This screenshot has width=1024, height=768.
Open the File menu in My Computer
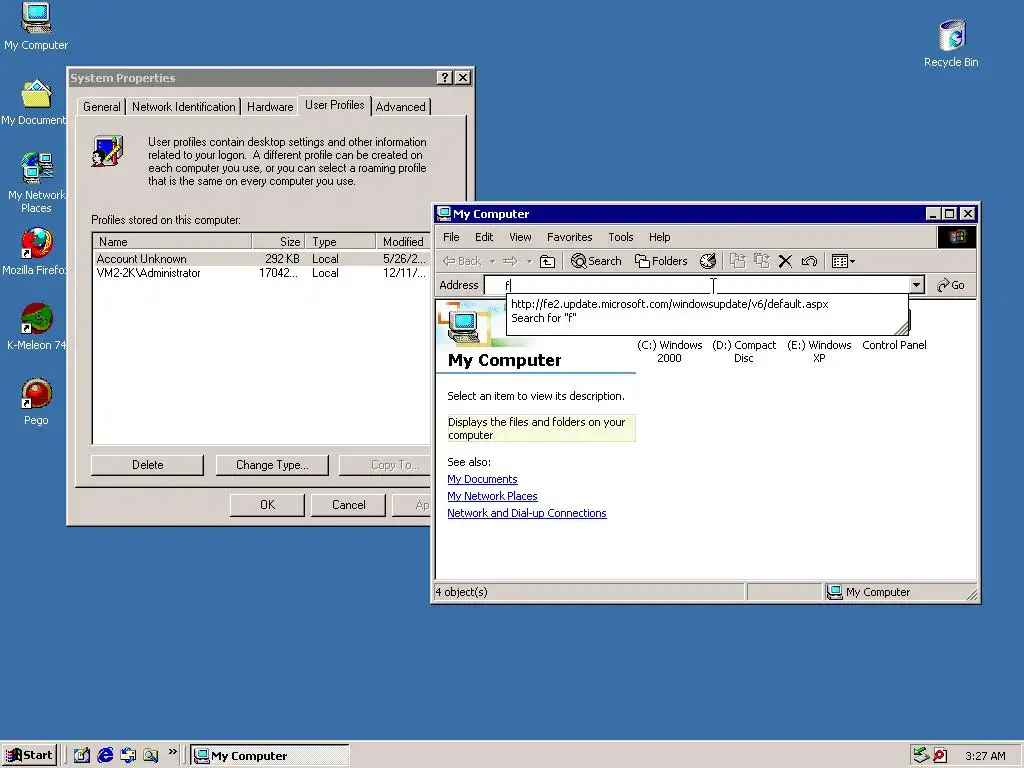pos(451,237)
